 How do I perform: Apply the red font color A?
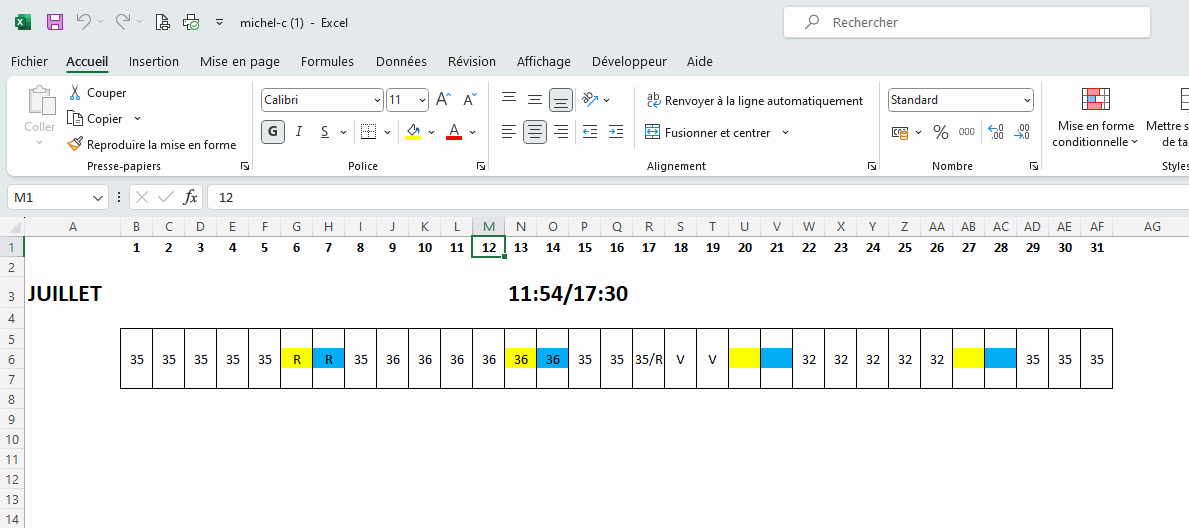(454, 132)
